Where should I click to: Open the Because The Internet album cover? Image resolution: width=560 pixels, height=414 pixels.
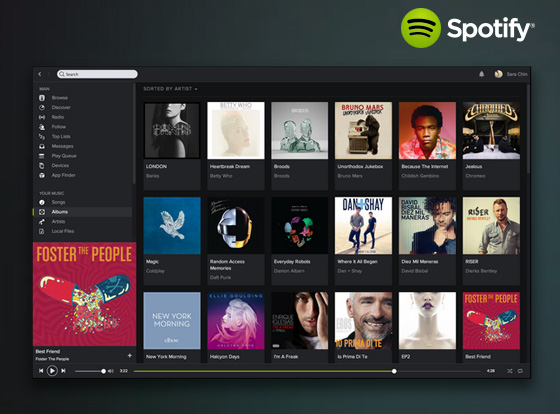click(x=427, y=130)
